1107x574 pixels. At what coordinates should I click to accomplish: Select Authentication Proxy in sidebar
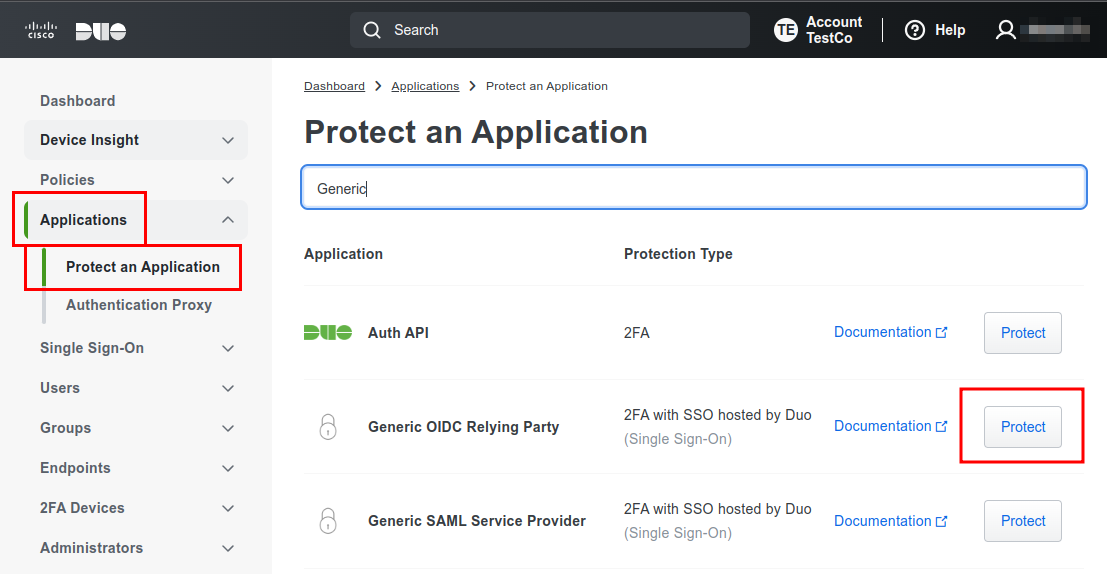(x=139, y=305)
